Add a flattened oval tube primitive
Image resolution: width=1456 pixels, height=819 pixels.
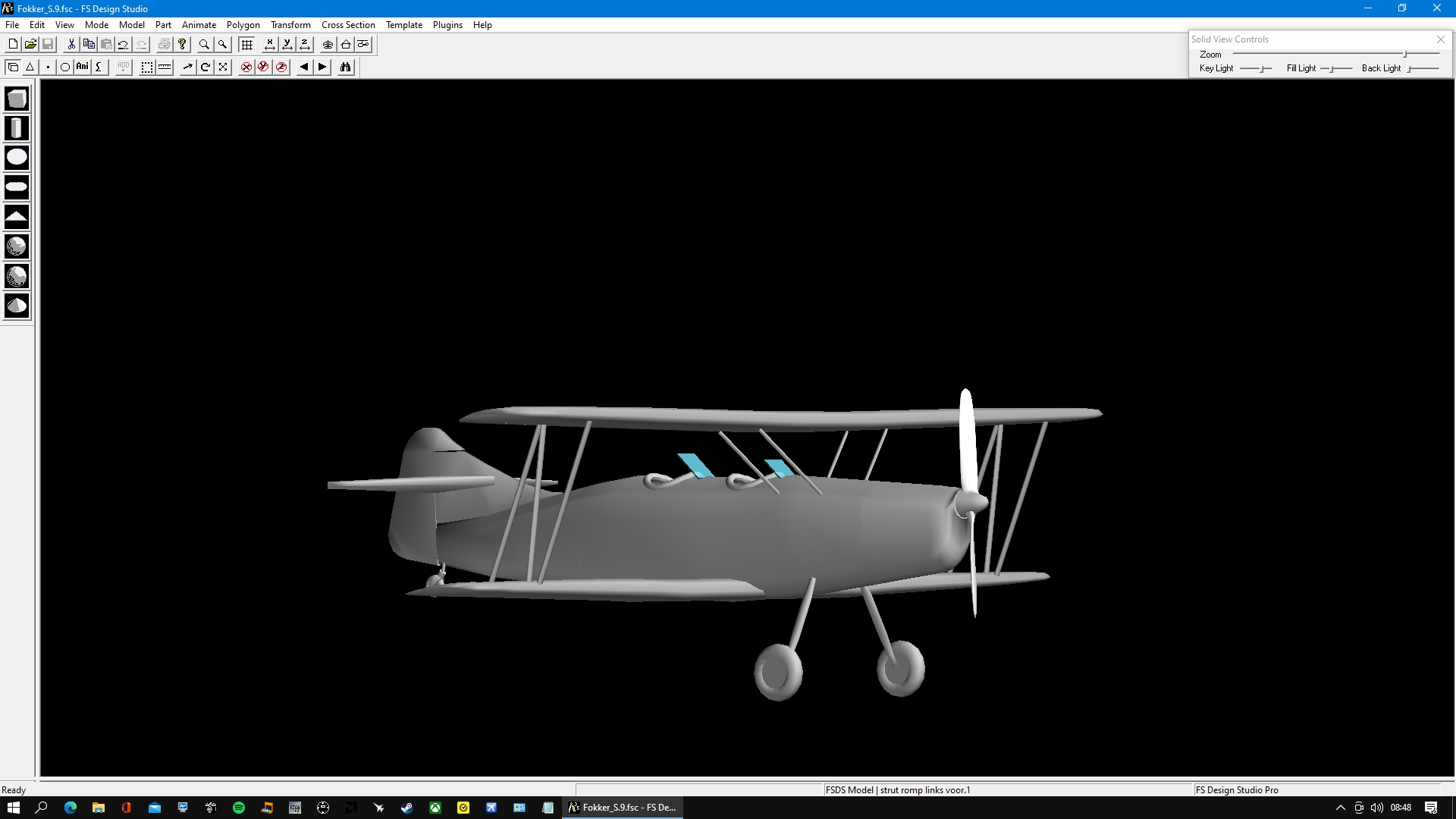(17, 187)
